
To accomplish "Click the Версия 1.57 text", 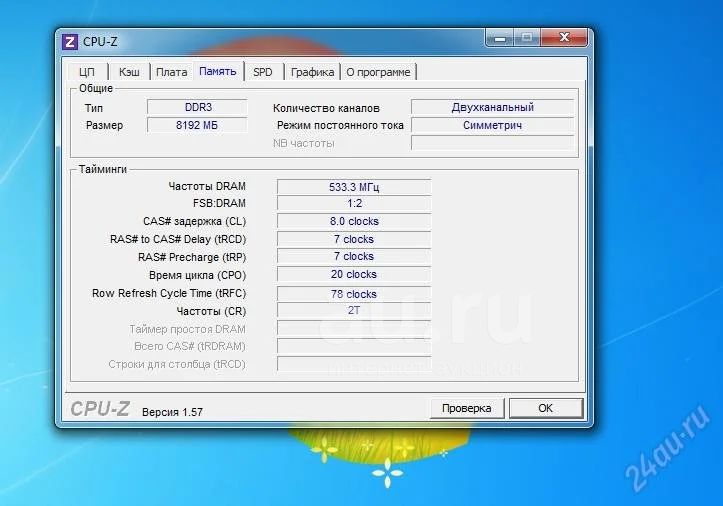I will coord(172,412).
